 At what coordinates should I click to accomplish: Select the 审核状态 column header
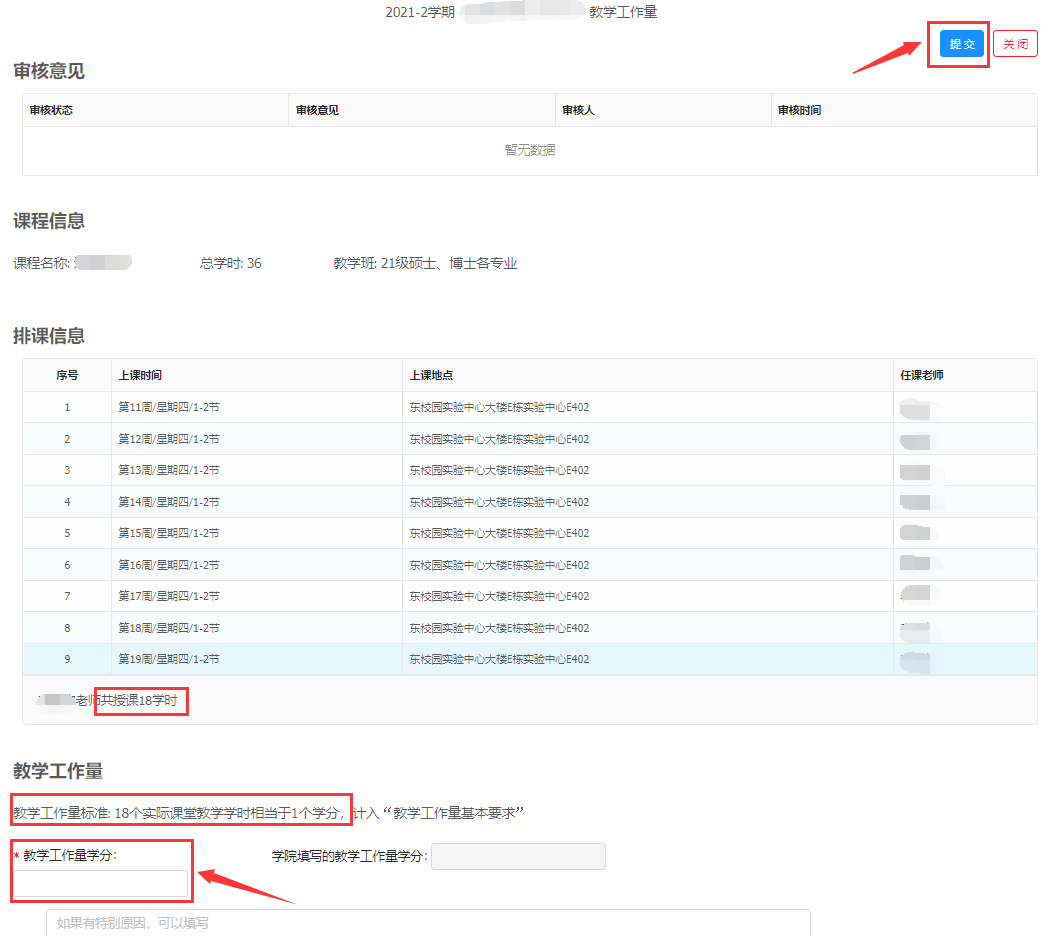click(x=51, y=110)
